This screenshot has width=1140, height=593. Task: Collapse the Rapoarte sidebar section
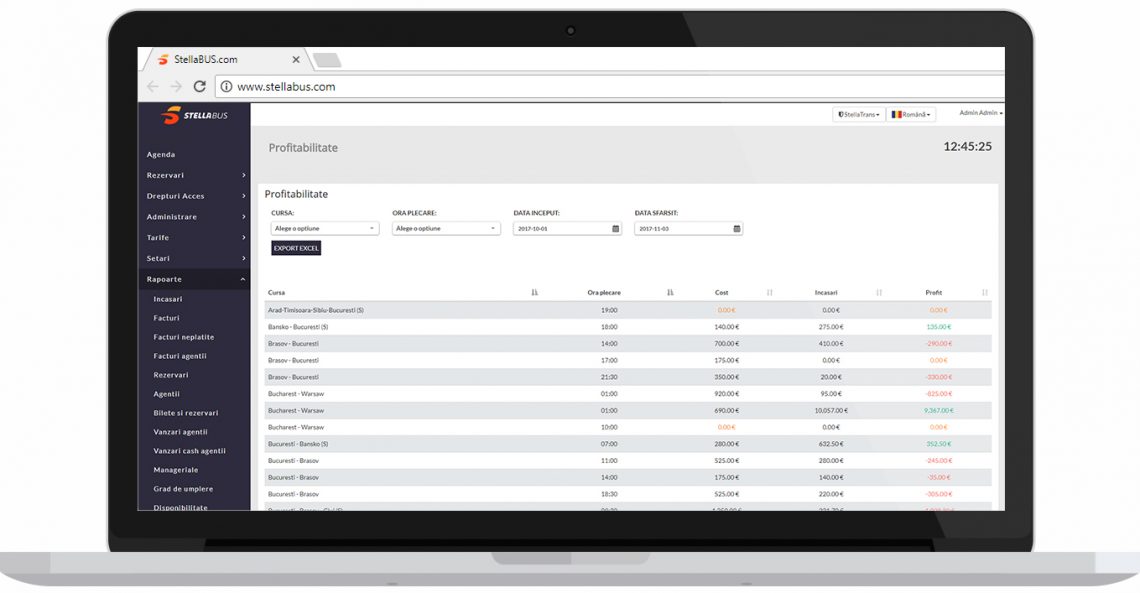194,279
